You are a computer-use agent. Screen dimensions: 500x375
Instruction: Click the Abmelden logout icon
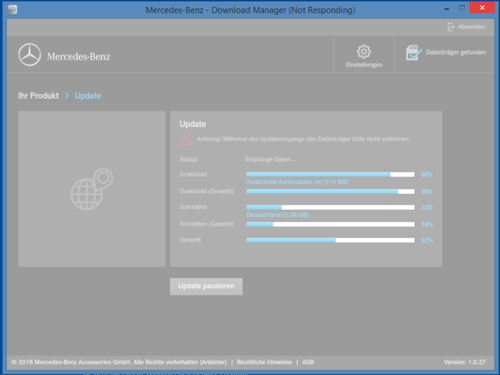[x=451, y=27]
